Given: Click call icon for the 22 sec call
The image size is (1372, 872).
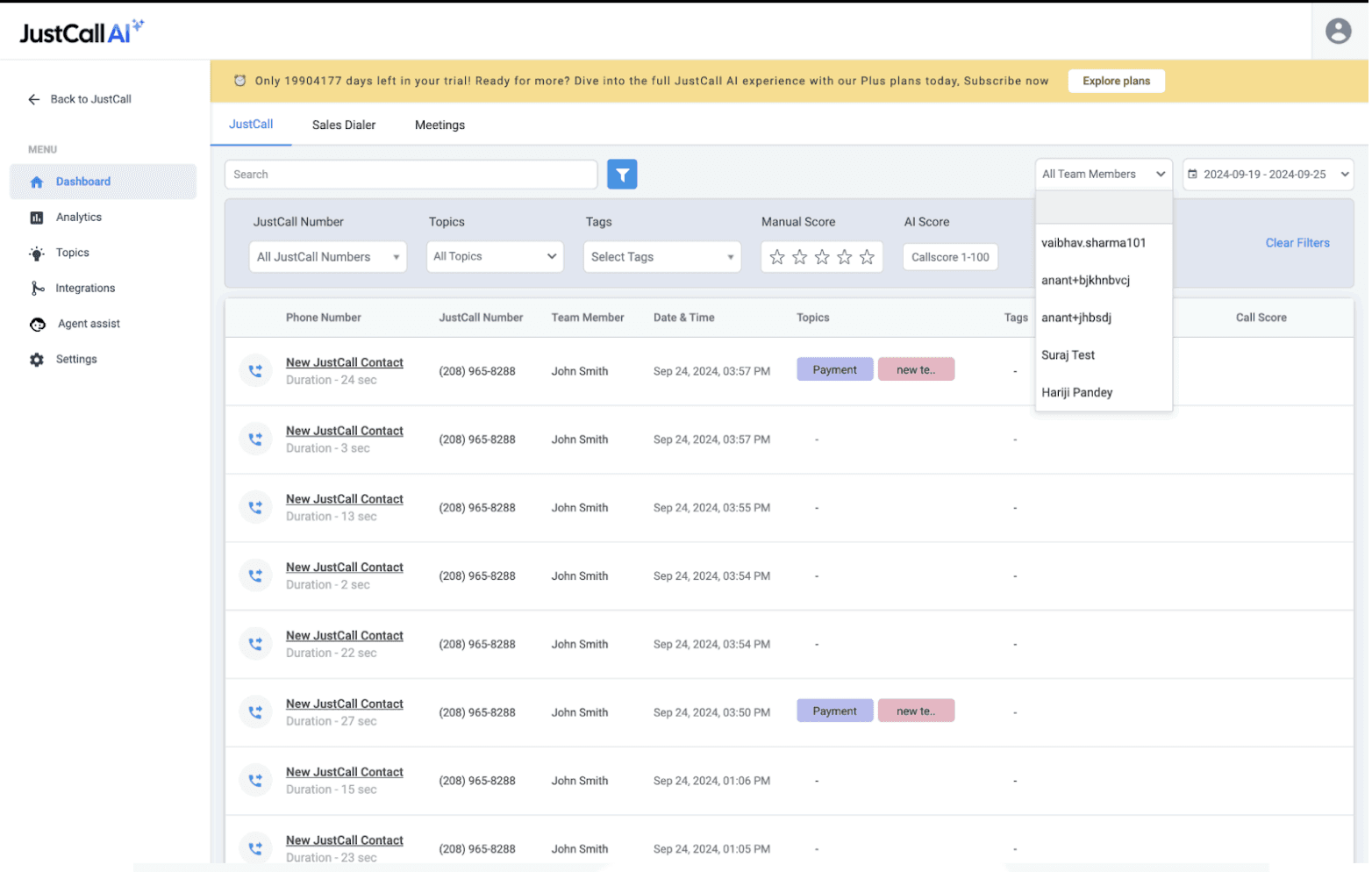Looking at the screenshot, I should point(255,645).
